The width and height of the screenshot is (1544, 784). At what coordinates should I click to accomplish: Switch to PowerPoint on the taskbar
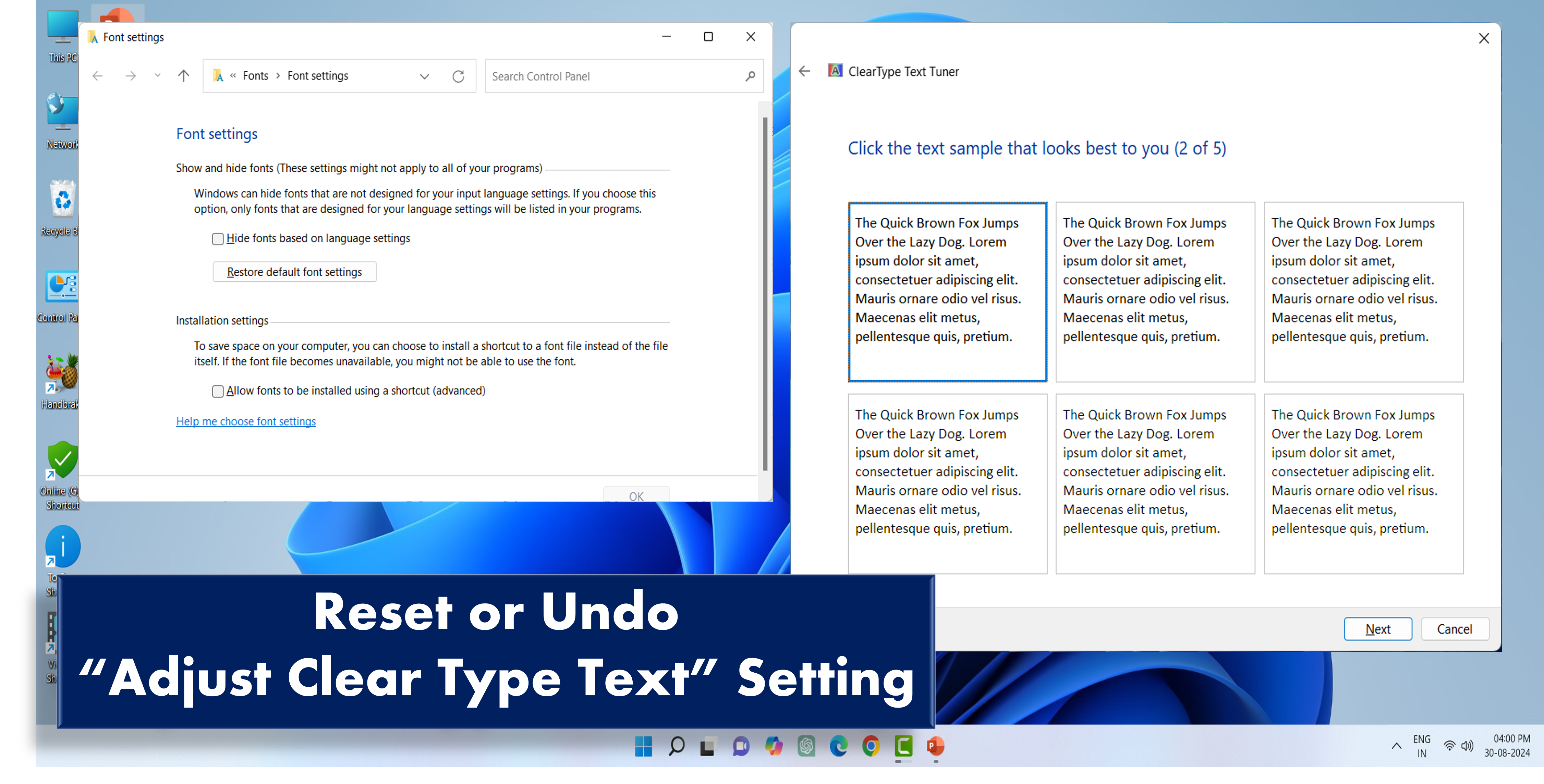(x=936, y=746)
